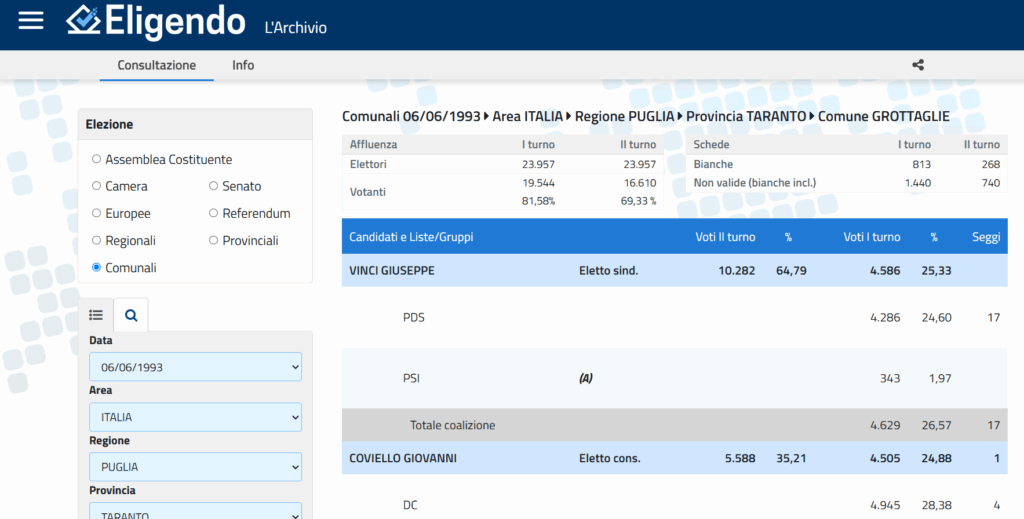Image resolution: width=1024 pixels, height=519 pixels.
Task: Click candidate row COVIELLO GIOVANNI
Action: click(675, 458)
